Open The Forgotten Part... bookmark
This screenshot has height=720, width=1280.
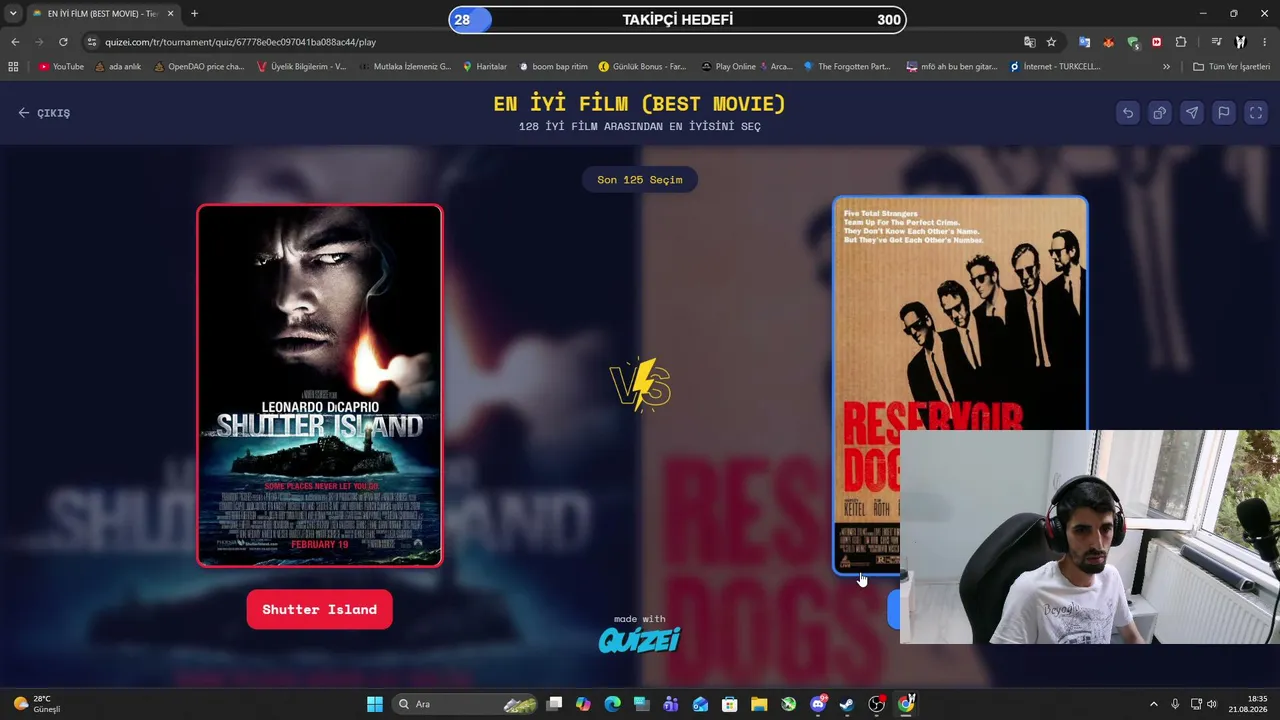[847, 67]
